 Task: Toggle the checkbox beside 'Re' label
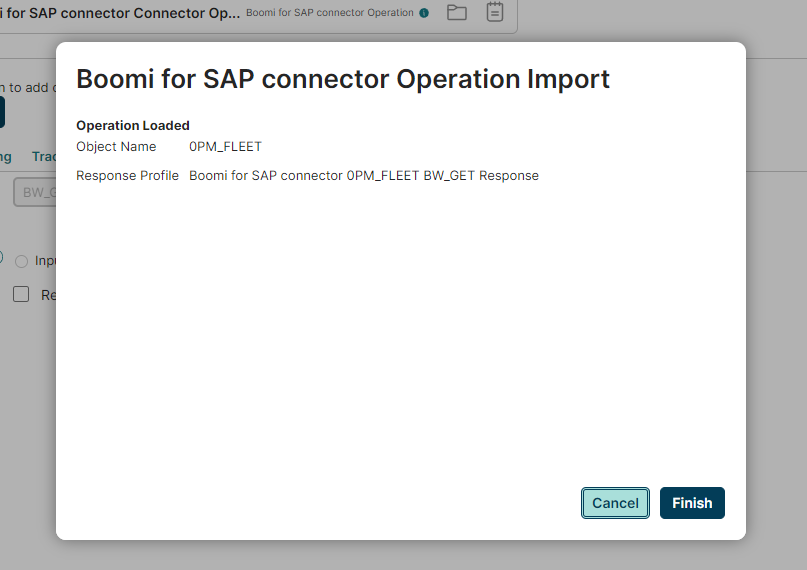pyautogui.click(x=21, y=294)
